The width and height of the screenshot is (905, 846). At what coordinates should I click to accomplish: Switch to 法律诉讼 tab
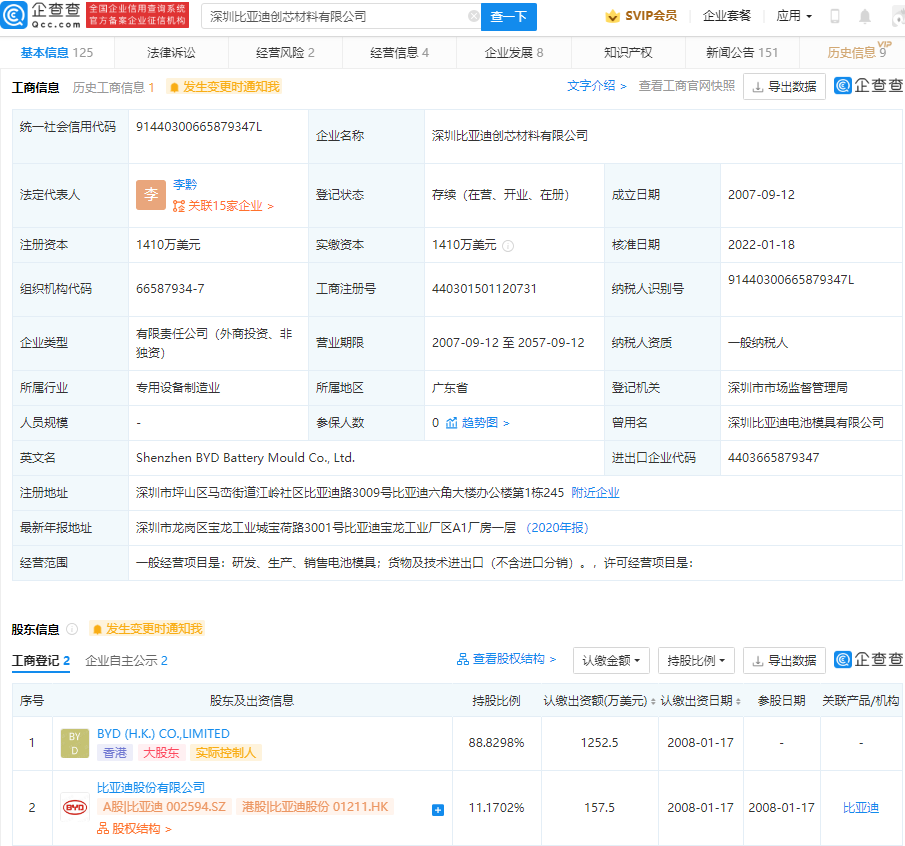point(171,53)
